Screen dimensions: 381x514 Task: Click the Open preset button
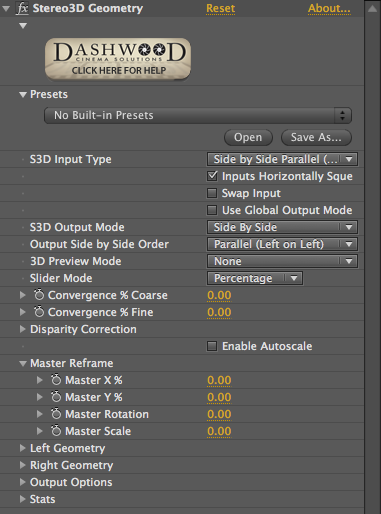click(248, 137)
